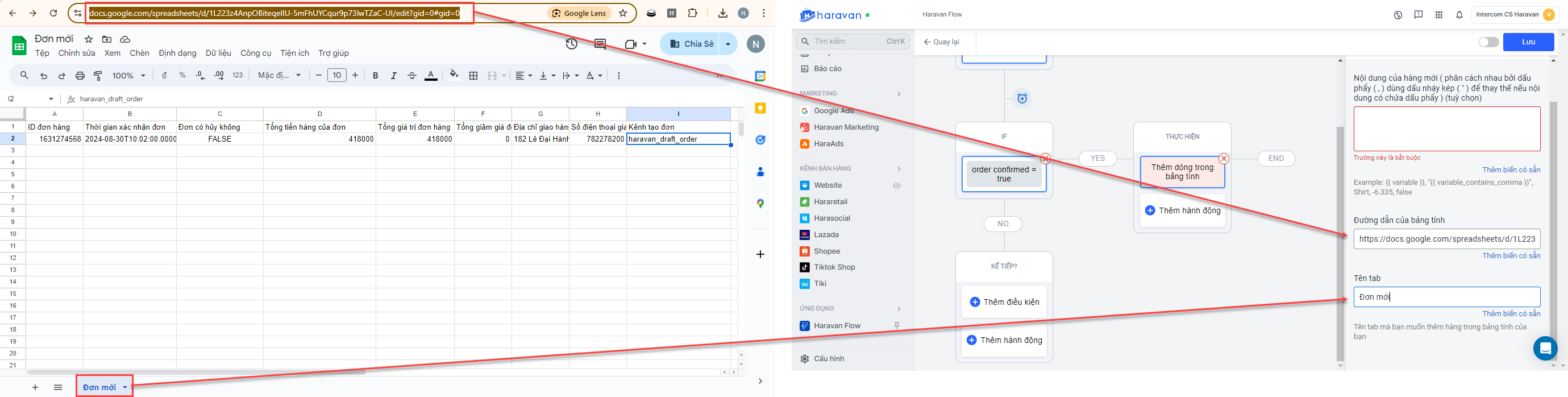Open the zoom 100% dropdown
The width and height of the screenshot is (1568, 397).
[129, 76]
